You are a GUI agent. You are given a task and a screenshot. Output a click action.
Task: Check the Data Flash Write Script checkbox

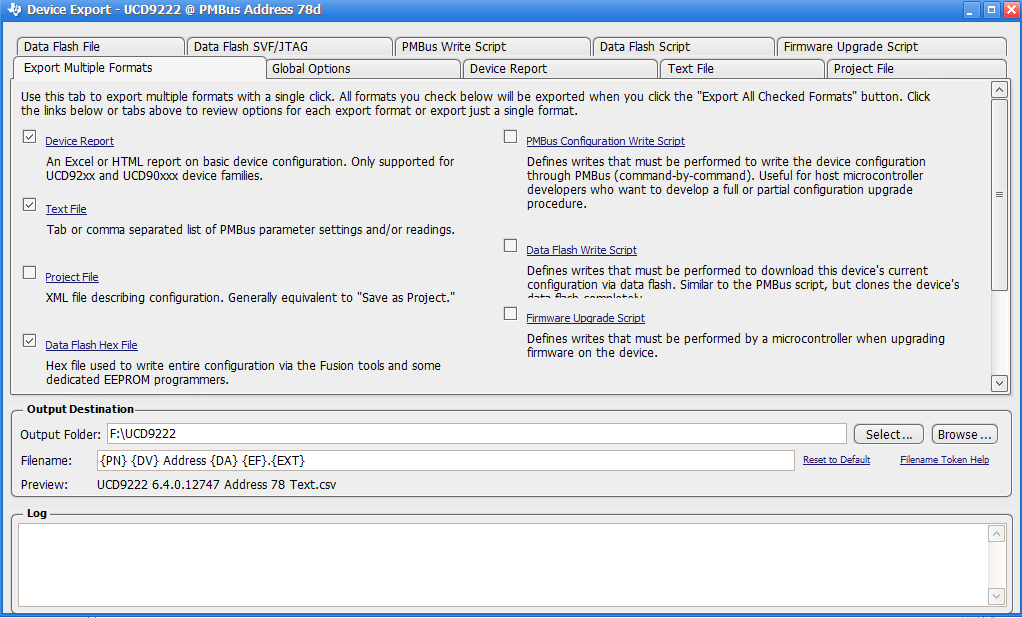[x=510, y=245]
